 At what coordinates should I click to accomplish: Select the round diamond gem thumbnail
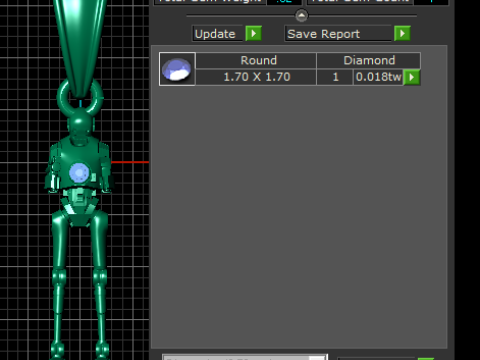(177, 69)
